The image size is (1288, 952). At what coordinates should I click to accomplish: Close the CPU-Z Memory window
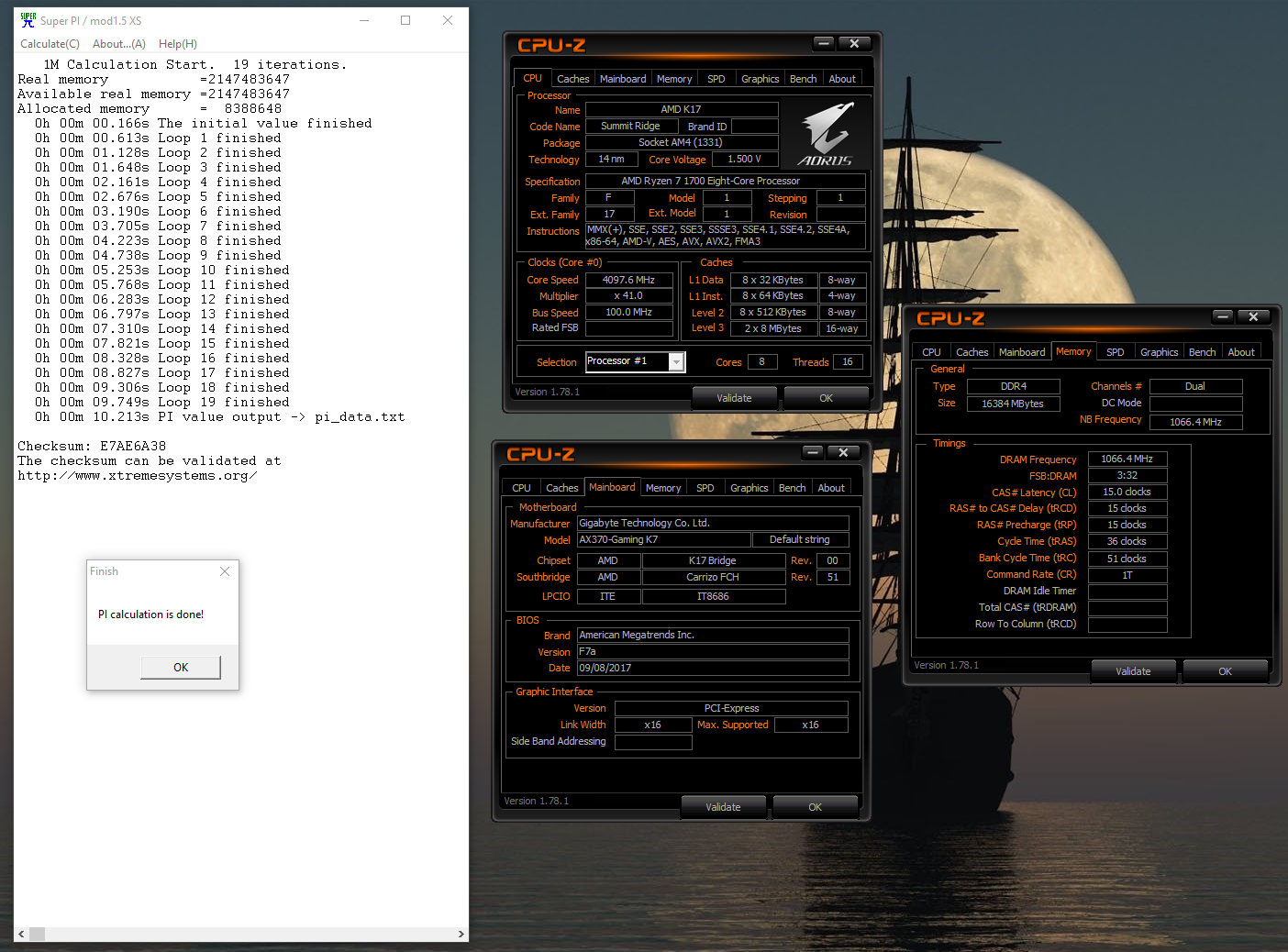1253,316
